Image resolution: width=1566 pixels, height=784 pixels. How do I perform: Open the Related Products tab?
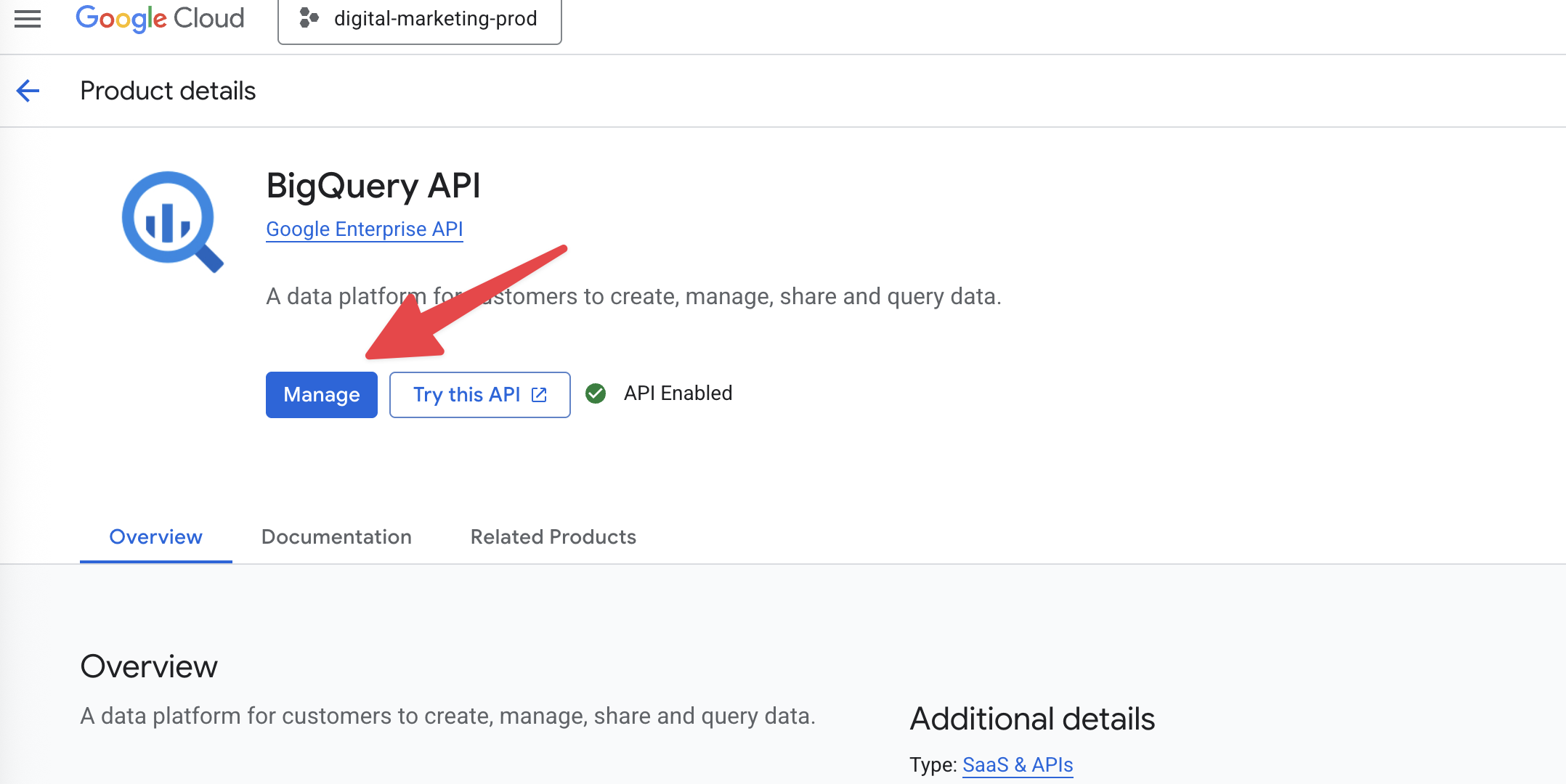[553, 537]
